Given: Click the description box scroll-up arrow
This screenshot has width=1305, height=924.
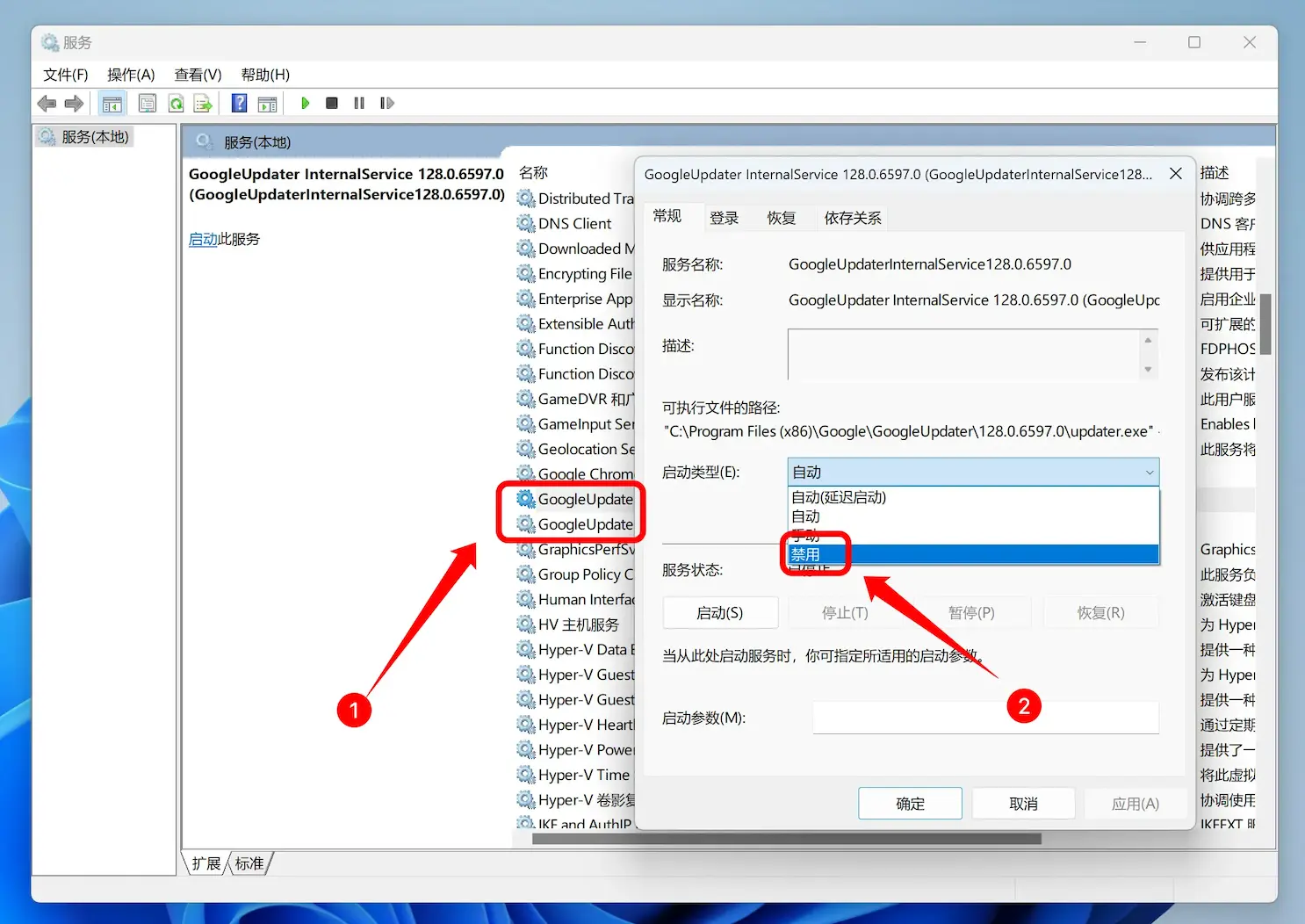Looking at the screenshot, I should pyautogui.click(x=1148, y=340).
